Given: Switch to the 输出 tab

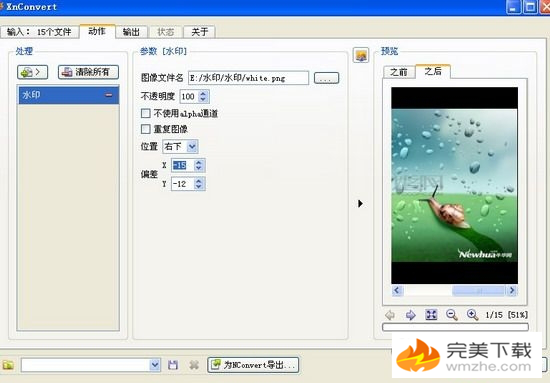Looking at the screenshot, I should tap(132, 32).
